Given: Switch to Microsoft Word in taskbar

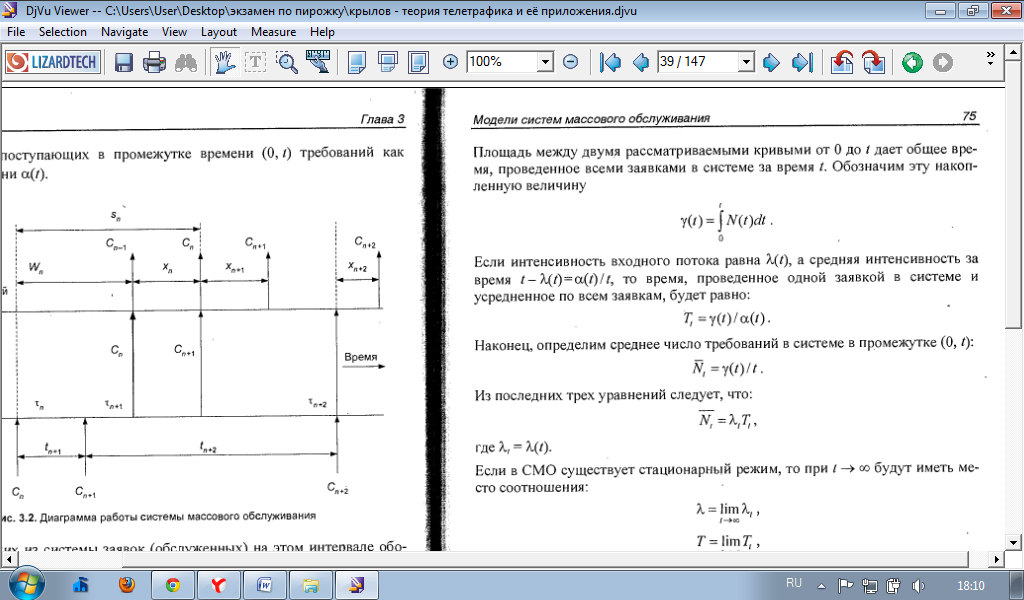Looking at the screenshot, I should (x=264, y=585).
